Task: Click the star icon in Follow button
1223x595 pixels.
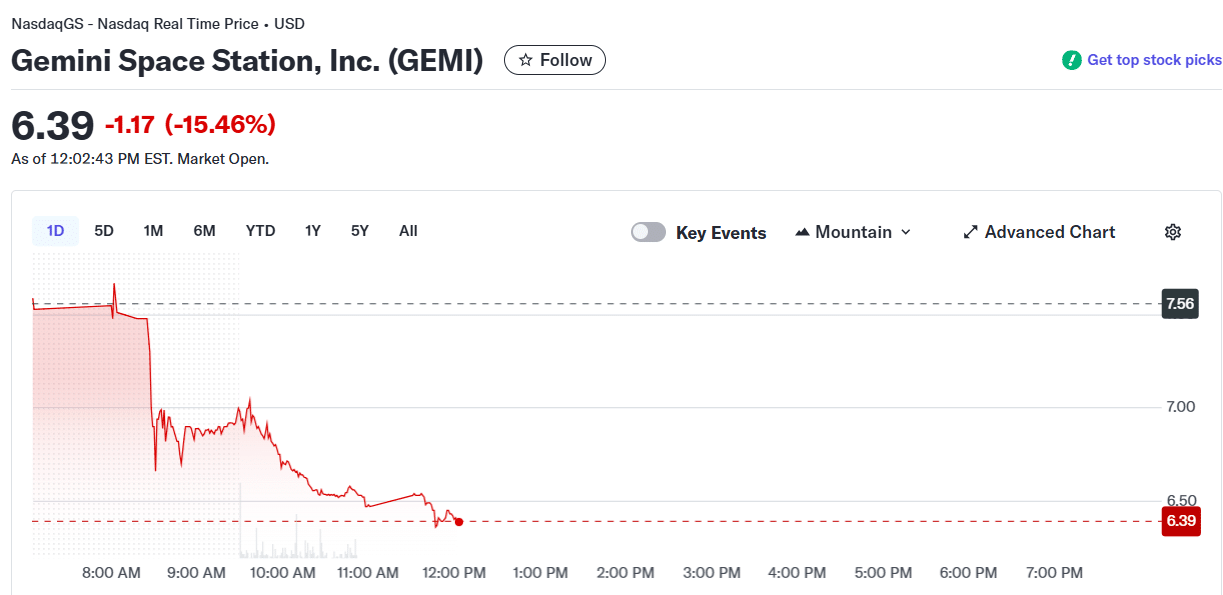Action: pos(526,60)
